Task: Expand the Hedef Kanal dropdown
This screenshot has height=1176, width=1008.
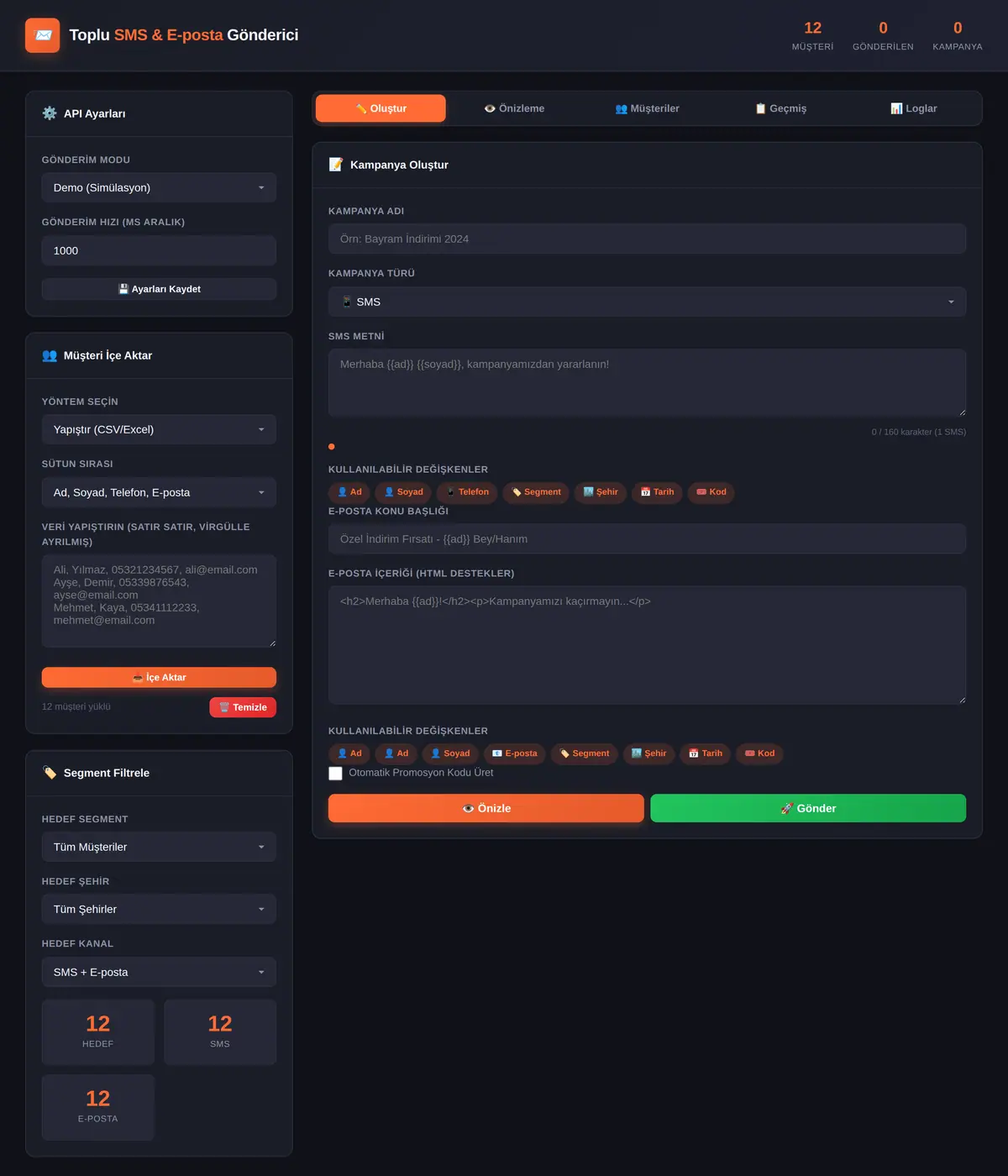Action: coord(159,972)
